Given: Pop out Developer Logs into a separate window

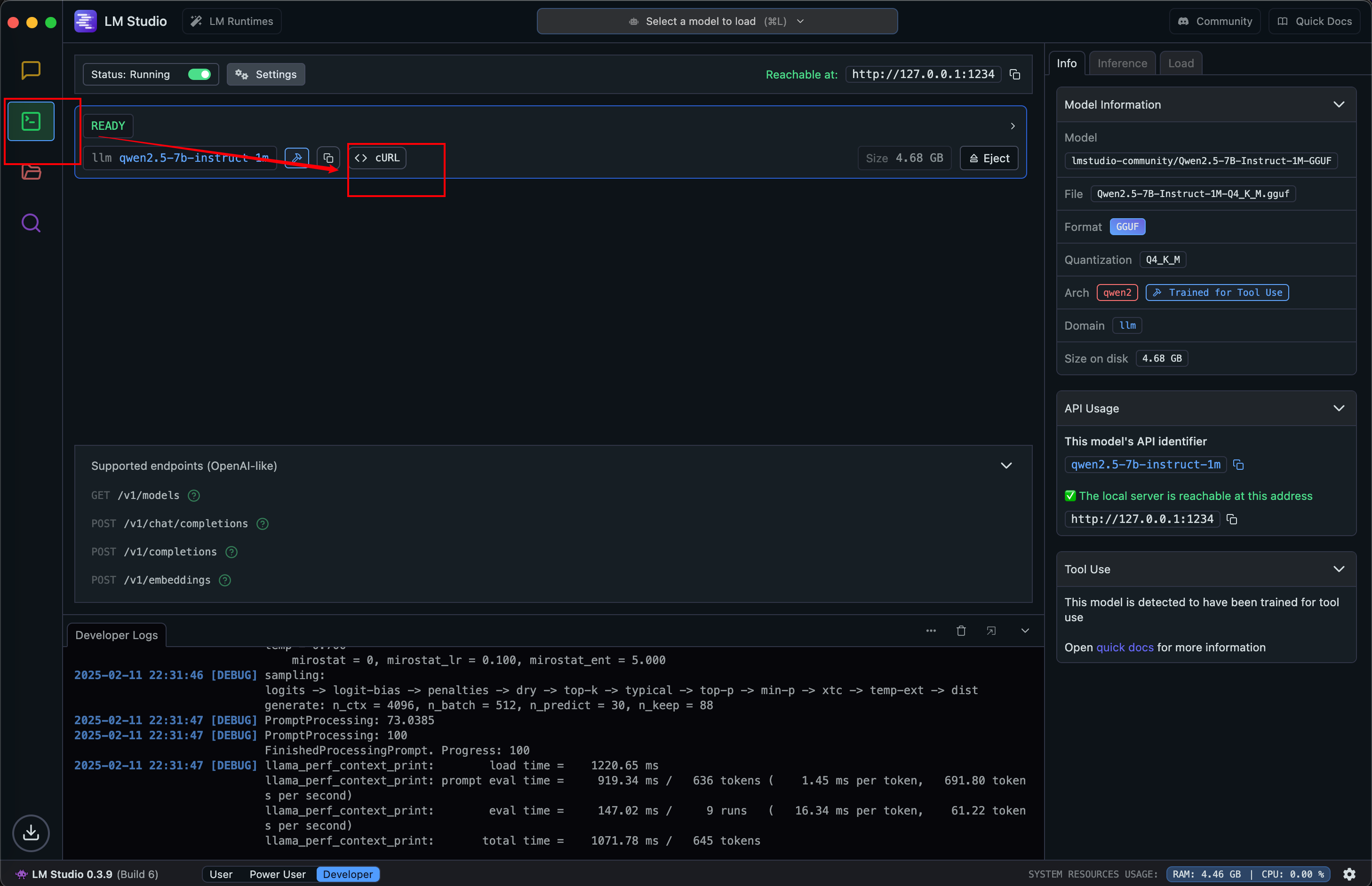Looking at the screenshot, I should [x=991, y=631].
